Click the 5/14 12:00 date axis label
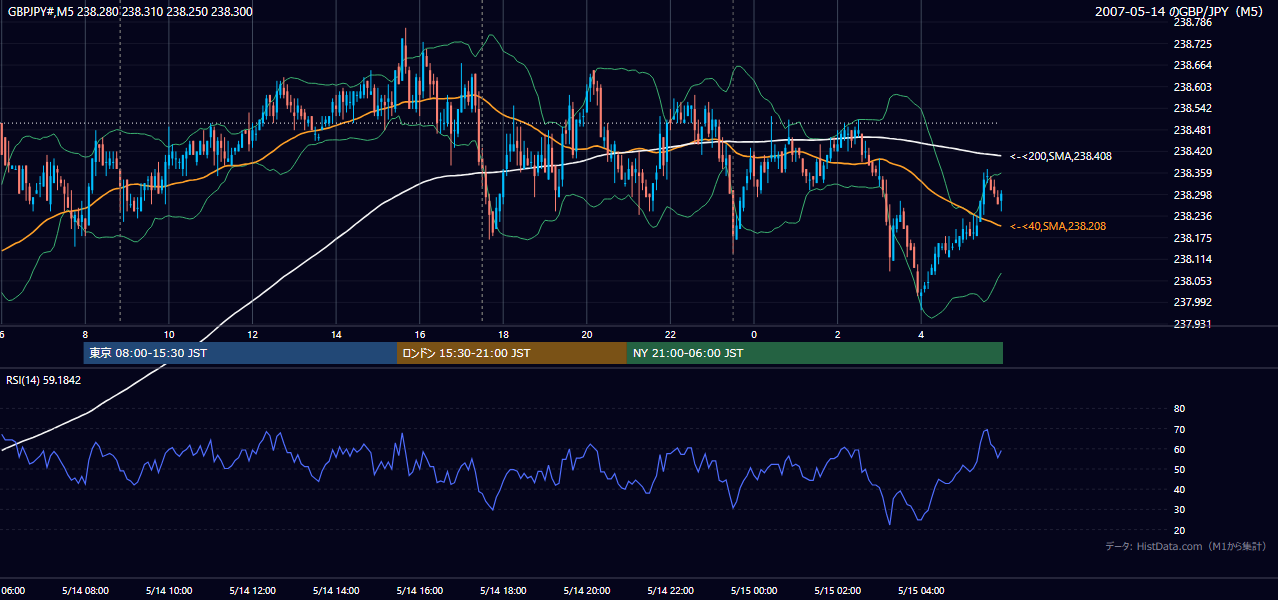 [x=252, y=590]
